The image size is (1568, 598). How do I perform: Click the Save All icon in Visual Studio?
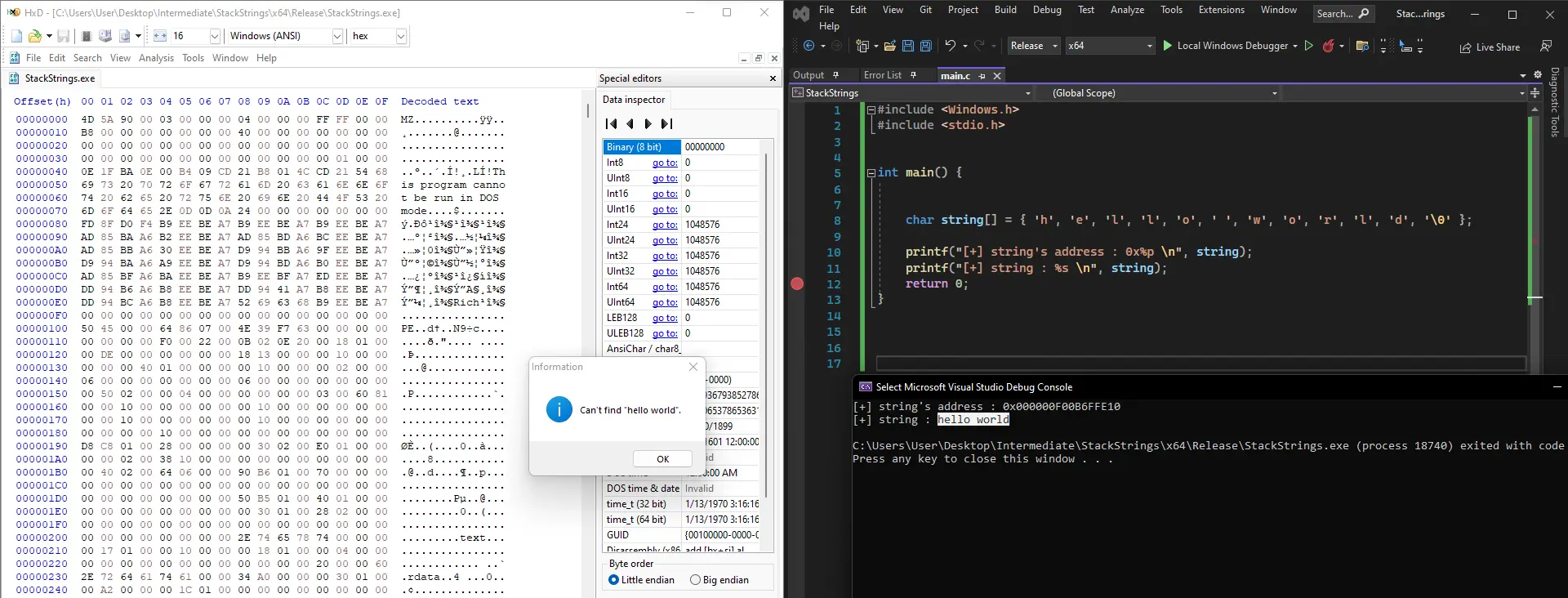click(926, 47)
